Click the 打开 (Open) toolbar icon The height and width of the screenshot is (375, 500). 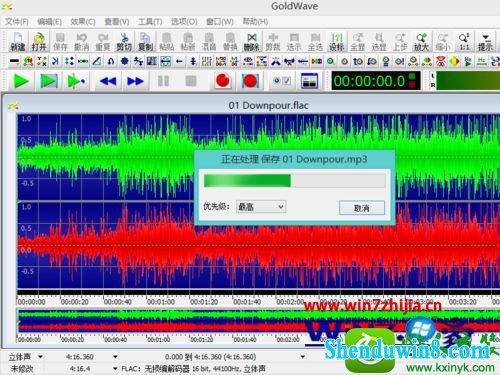(39, 42)
